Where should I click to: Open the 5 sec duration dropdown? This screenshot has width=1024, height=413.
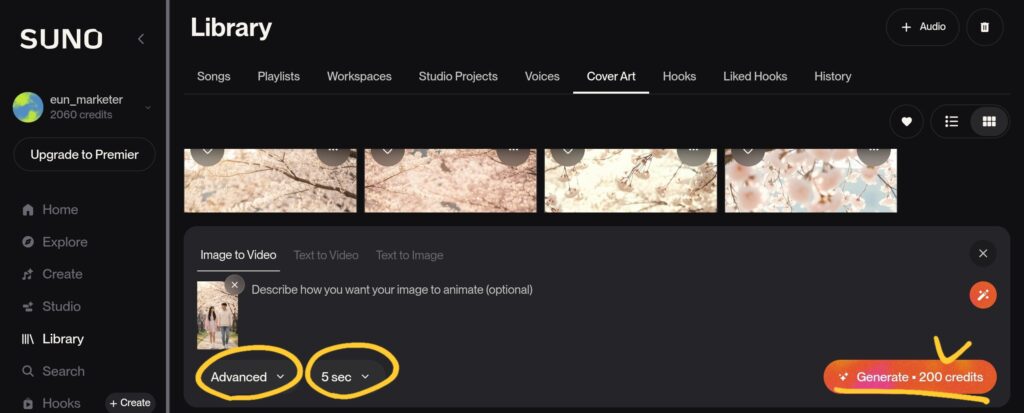point(345,377)
